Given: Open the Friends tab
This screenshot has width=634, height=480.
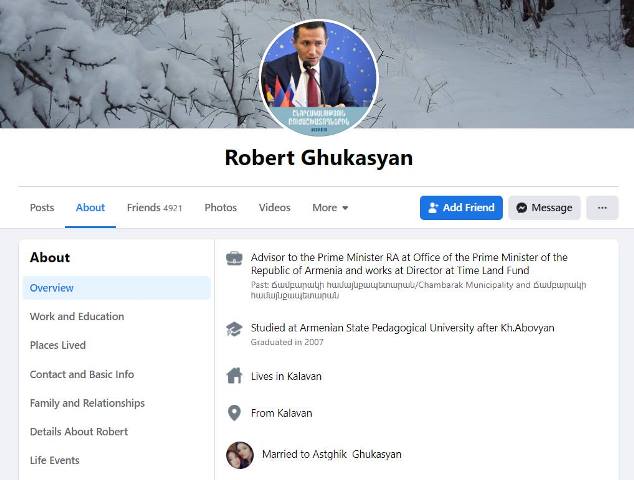Looking at the screenshot, I should pyautogui.click(x=154, y=208).
